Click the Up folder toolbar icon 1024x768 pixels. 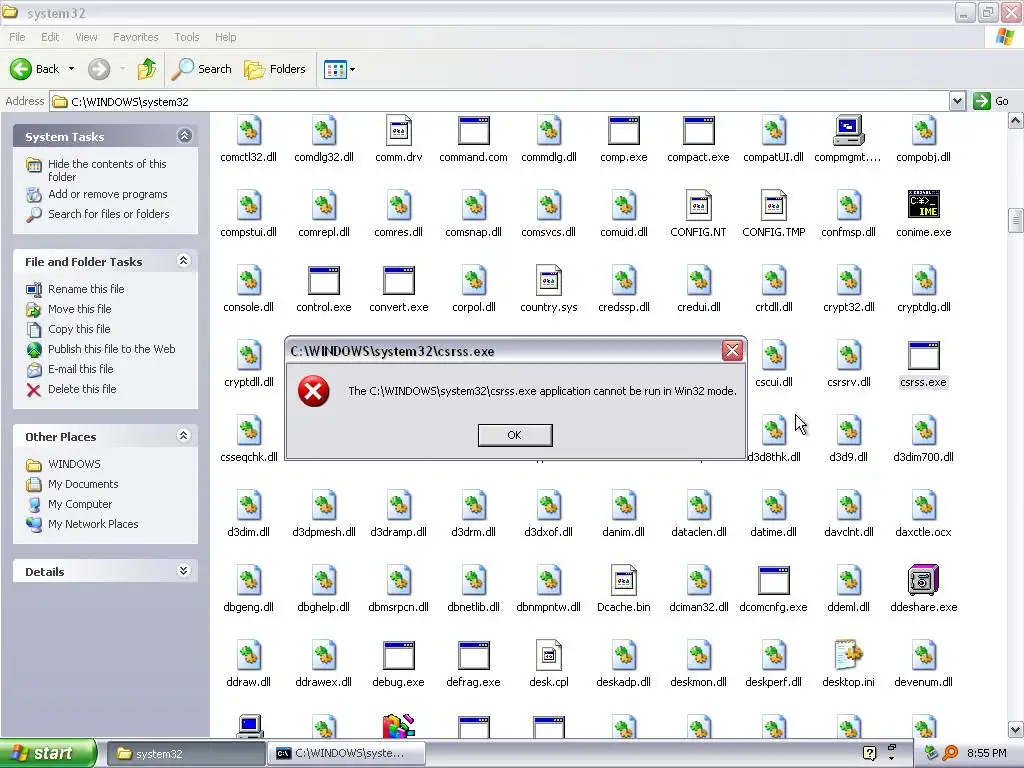click(147, 69)
